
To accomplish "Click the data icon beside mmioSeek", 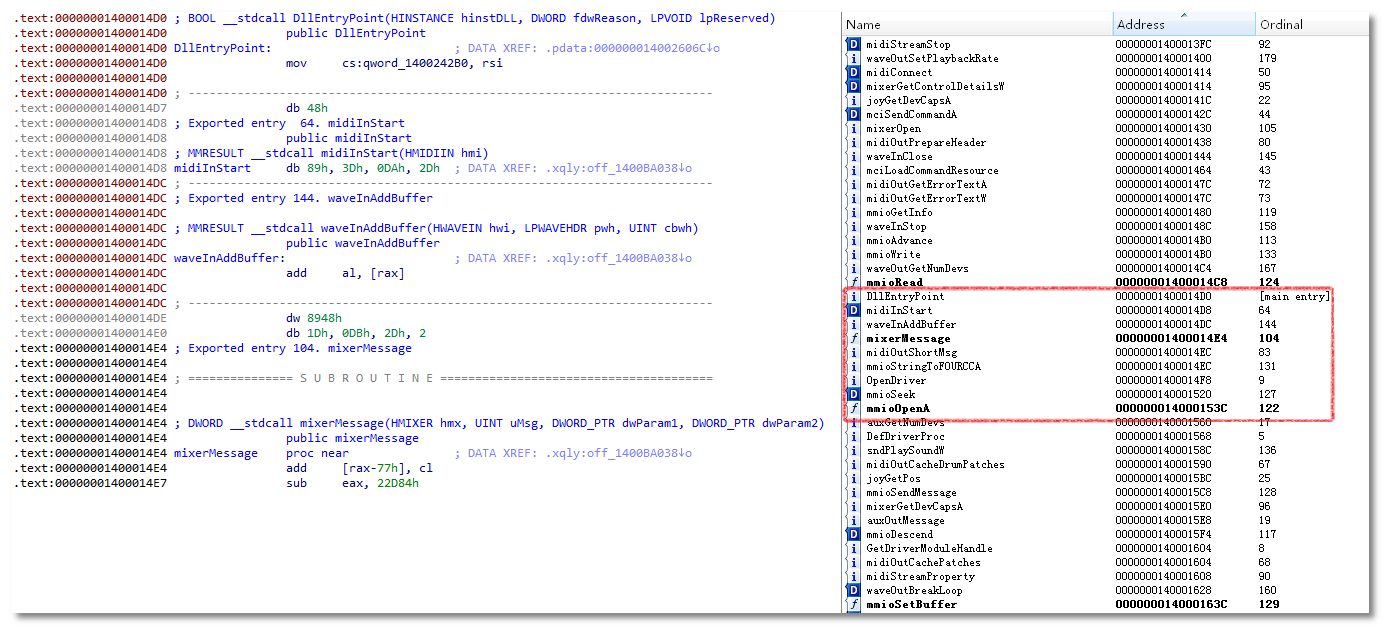I will tap(853, 394).
